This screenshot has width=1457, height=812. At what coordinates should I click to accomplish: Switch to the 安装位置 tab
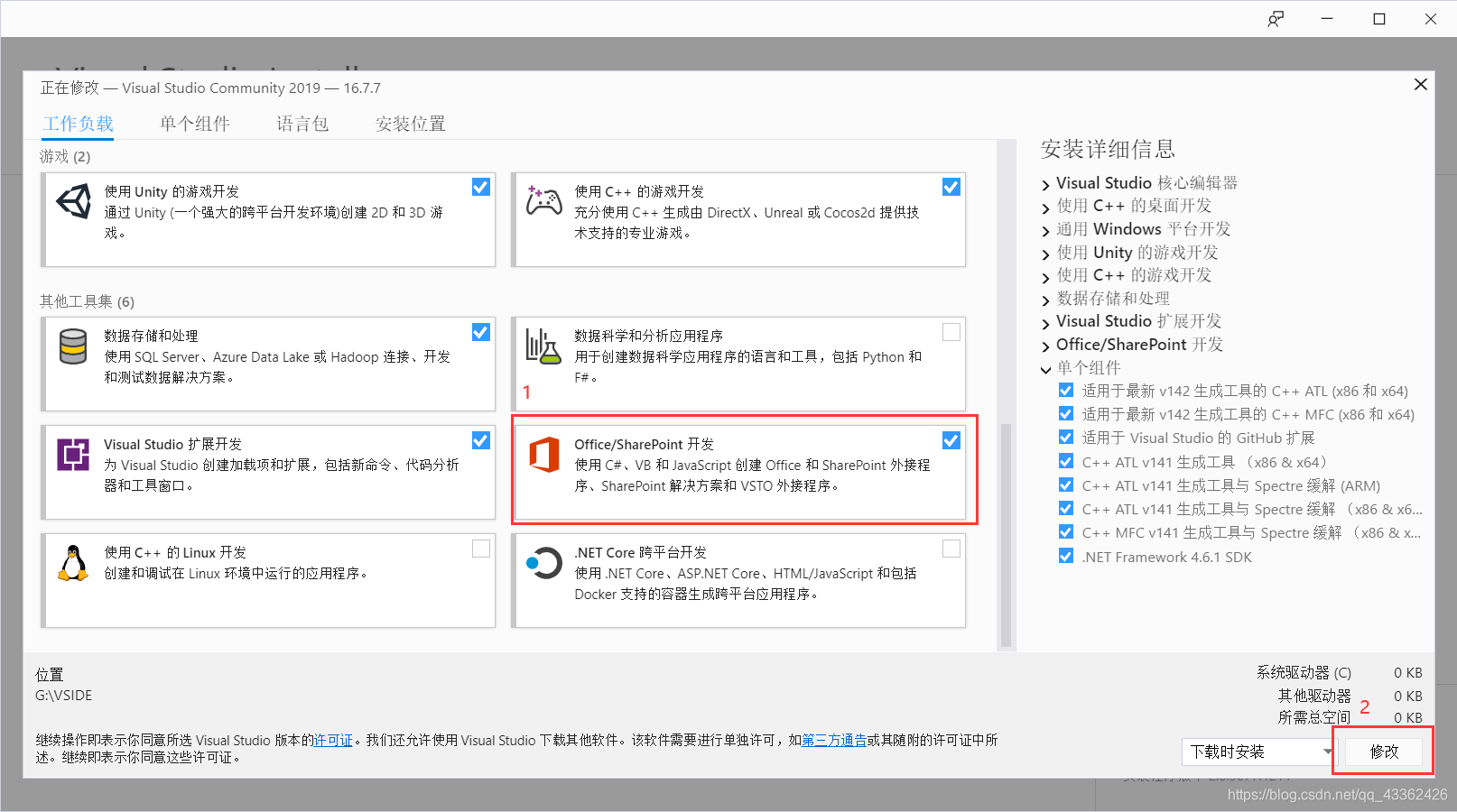[x=411, y=124]
